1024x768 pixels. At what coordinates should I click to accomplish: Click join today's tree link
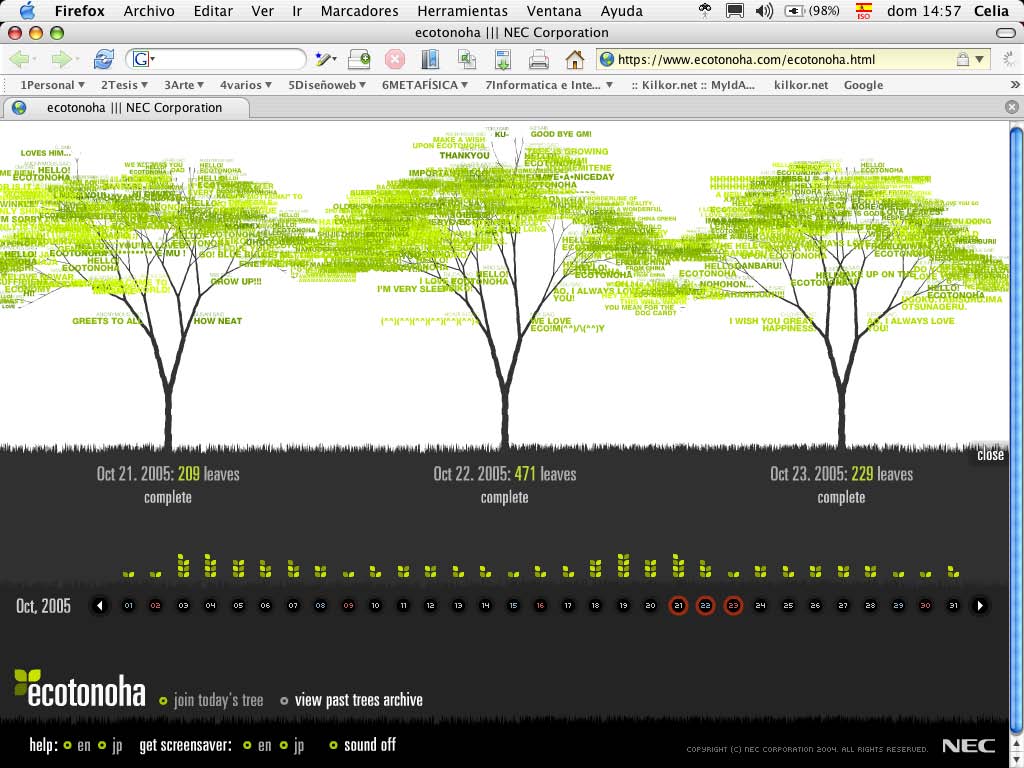click(218, 700)
